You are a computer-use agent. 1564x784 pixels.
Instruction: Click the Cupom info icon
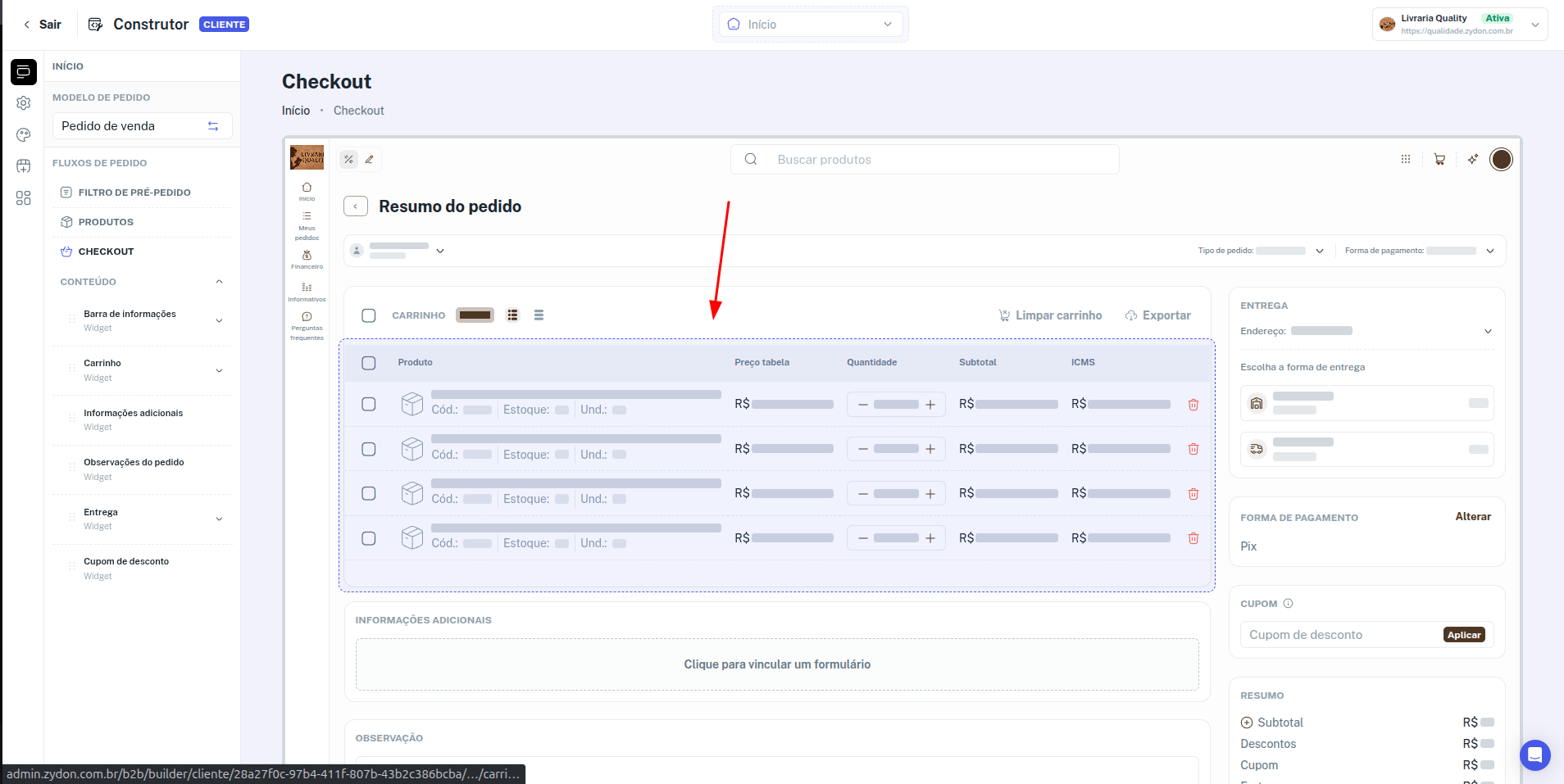point(1288,604)
